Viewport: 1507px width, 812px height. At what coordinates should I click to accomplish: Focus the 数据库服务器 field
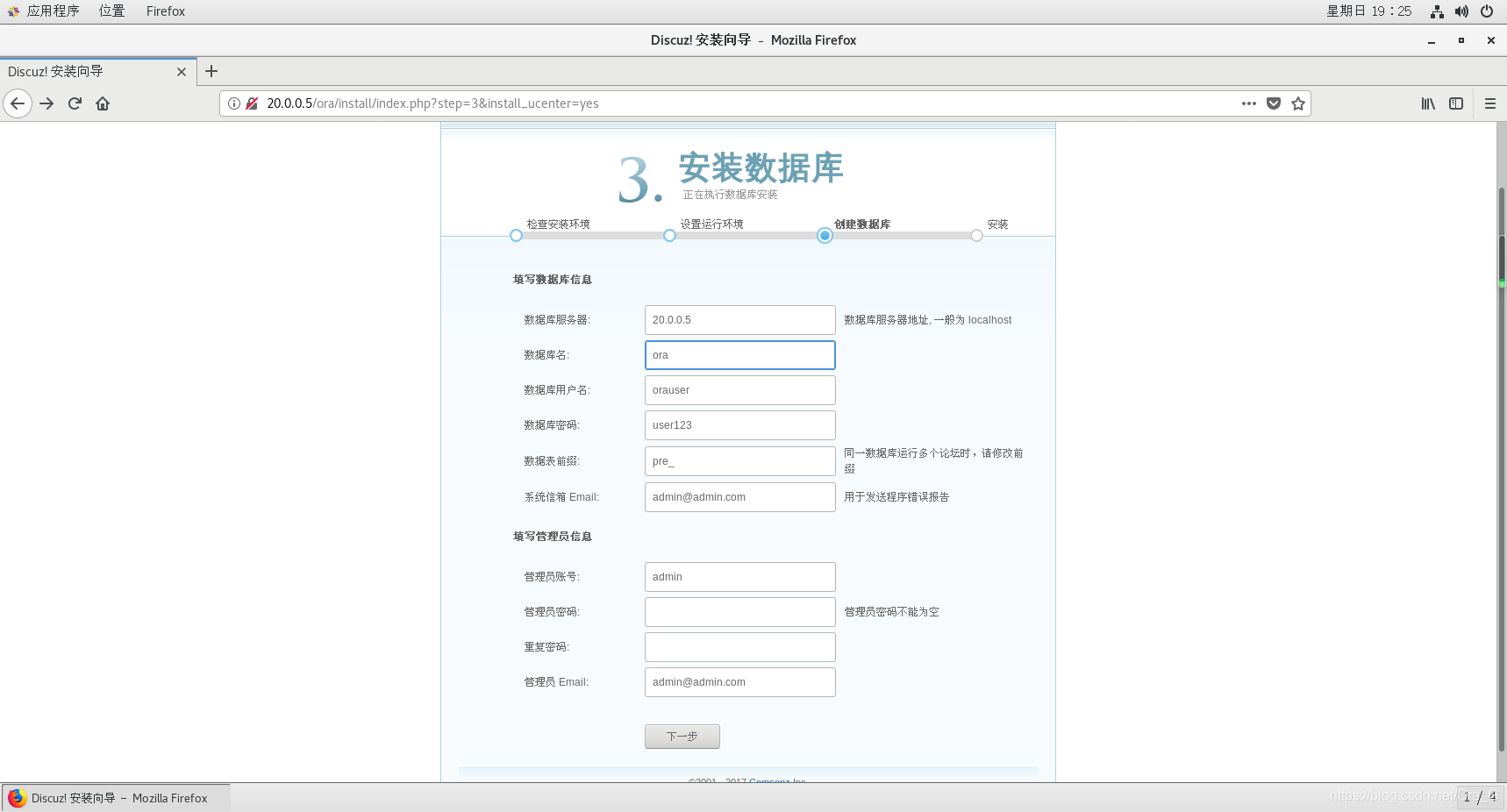[x=740, y=320]
